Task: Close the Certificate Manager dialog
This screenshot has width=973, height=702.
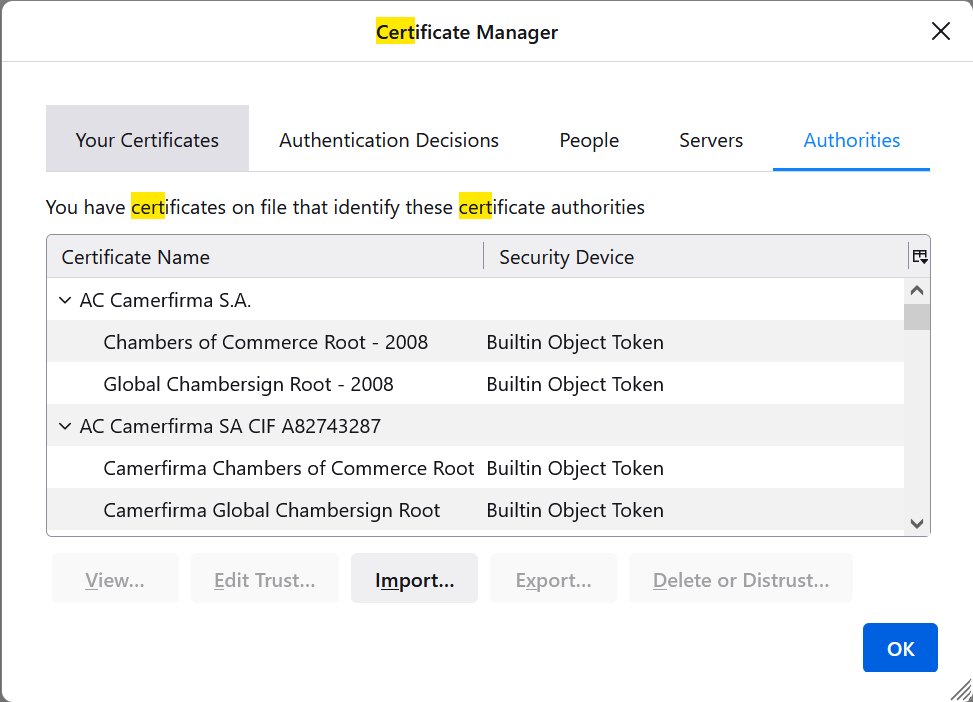Action: (941, 31)
